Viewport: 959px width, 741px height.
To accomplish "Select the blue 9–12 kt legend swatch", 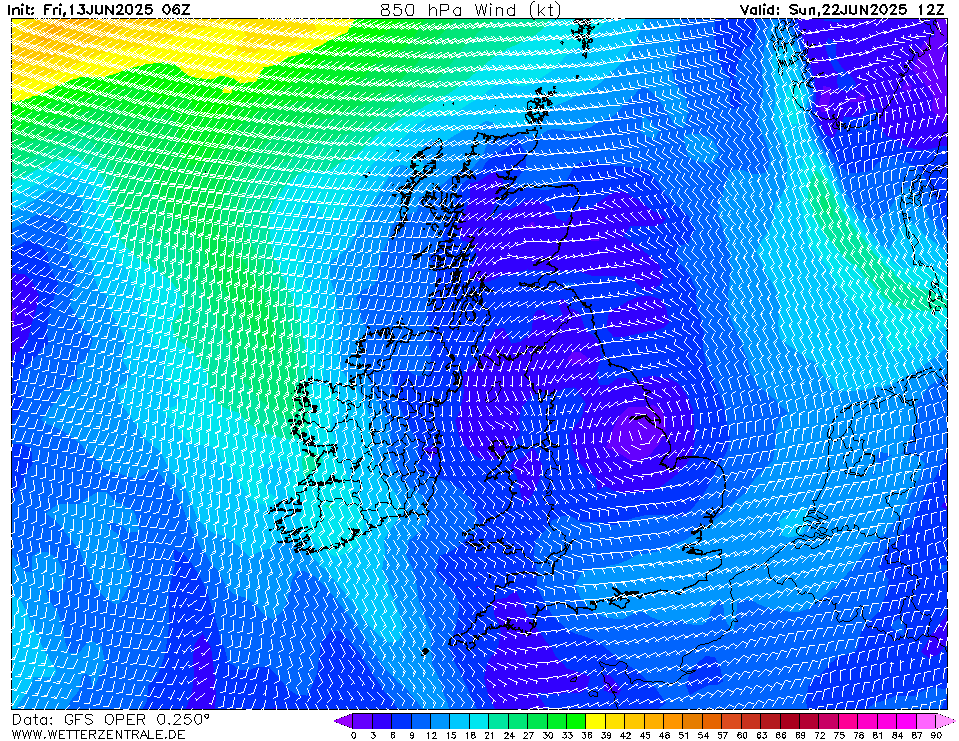I will click(x=421, y=721).
